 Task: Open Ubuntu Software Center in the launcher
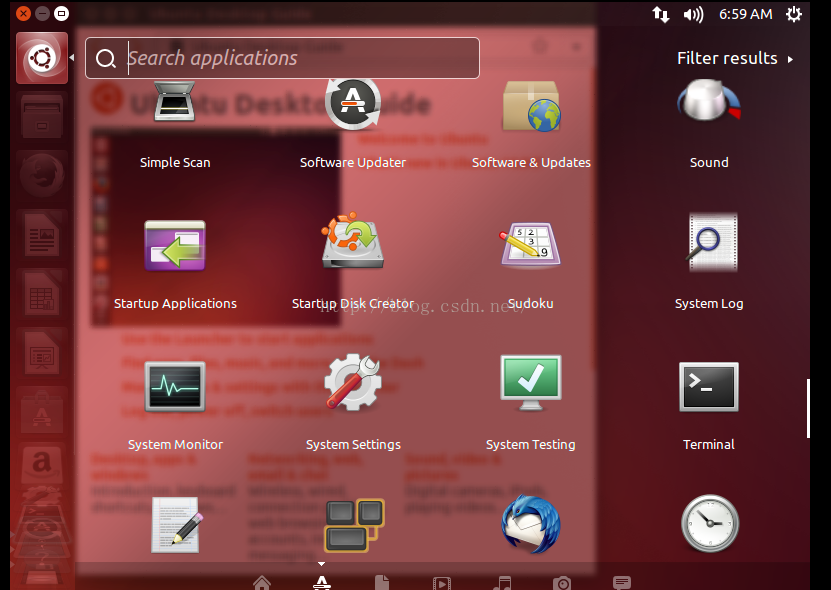(42, 412)
